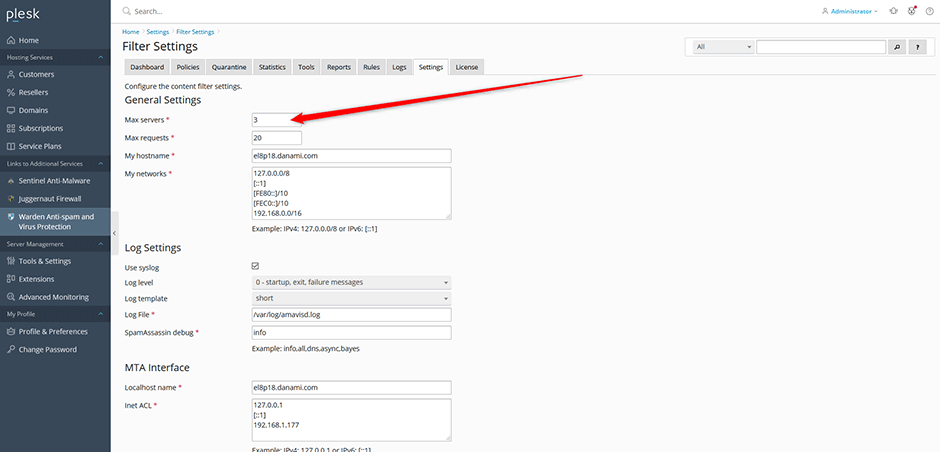Collapse the Server Management section

101,244
